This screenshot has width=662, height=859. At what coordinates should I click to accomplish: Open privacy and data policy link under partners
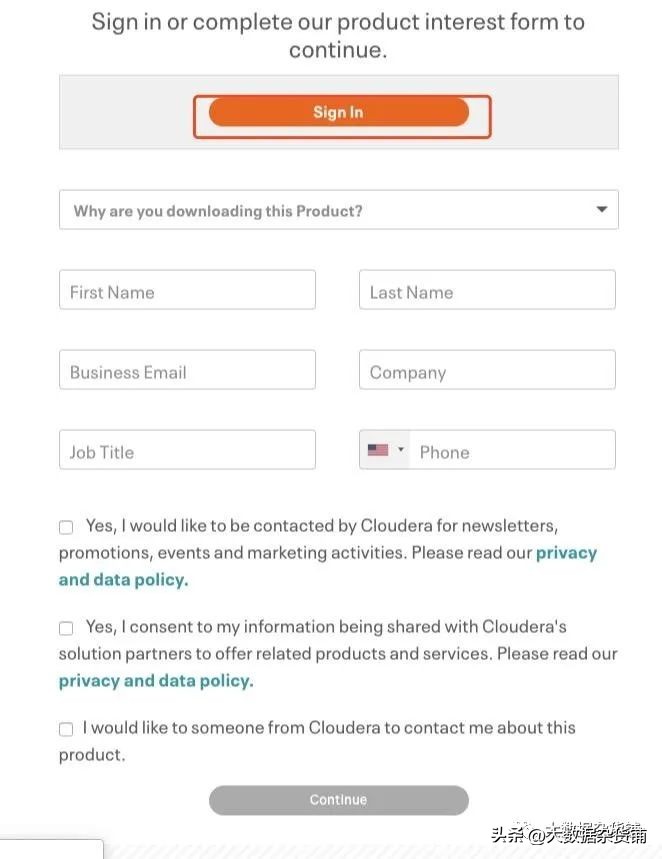pyautogui.click(x=156, y=681)
